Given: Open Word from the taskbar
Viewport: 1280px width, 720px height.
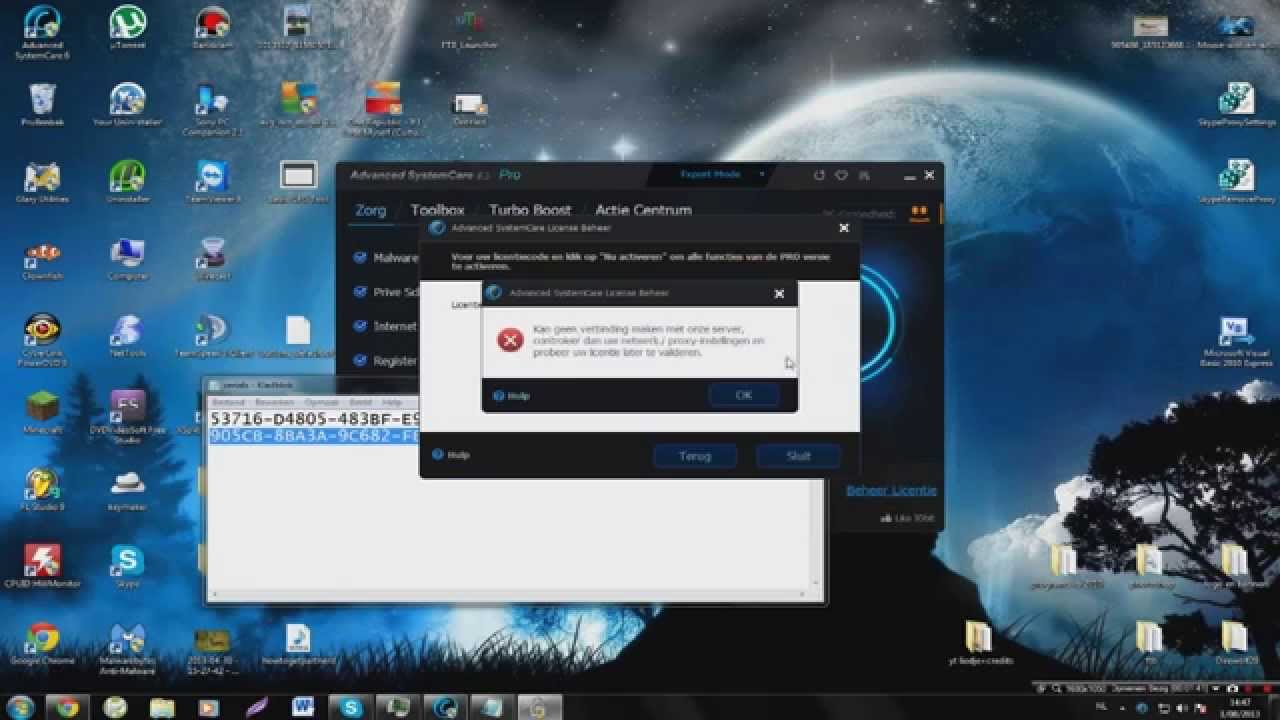Looking at the screenshot, I should tap(303, 707).
